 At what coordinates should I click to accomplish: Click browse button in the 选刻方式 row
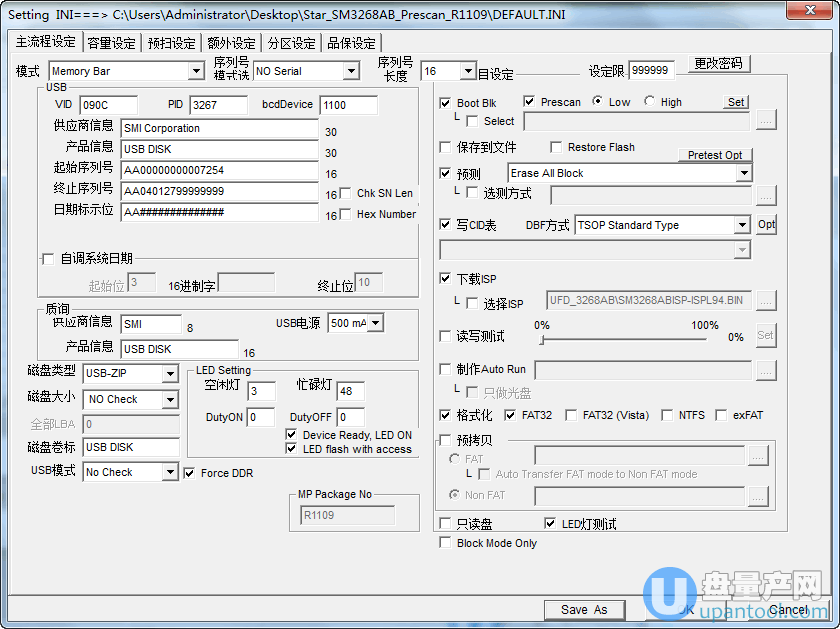pos(765,195)
